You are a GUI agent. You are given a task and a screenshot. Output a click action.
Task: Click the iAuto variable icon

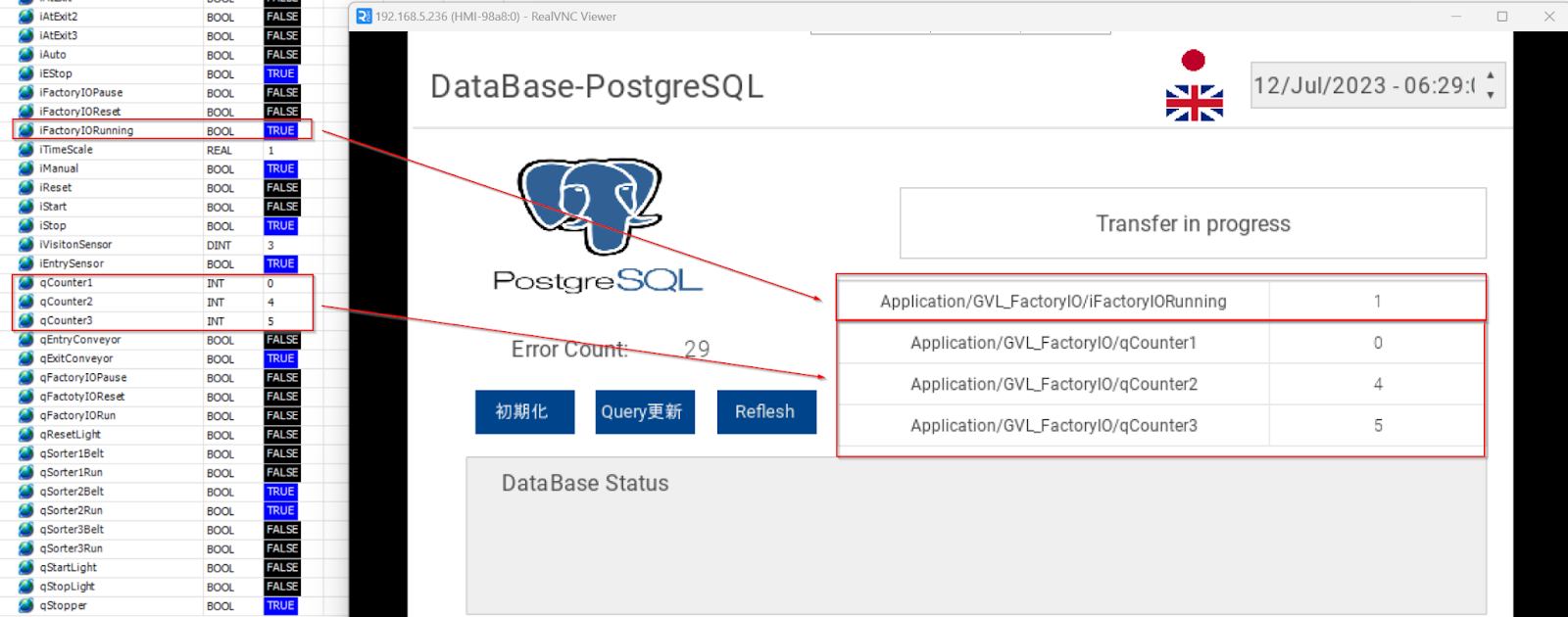(26, 55)
